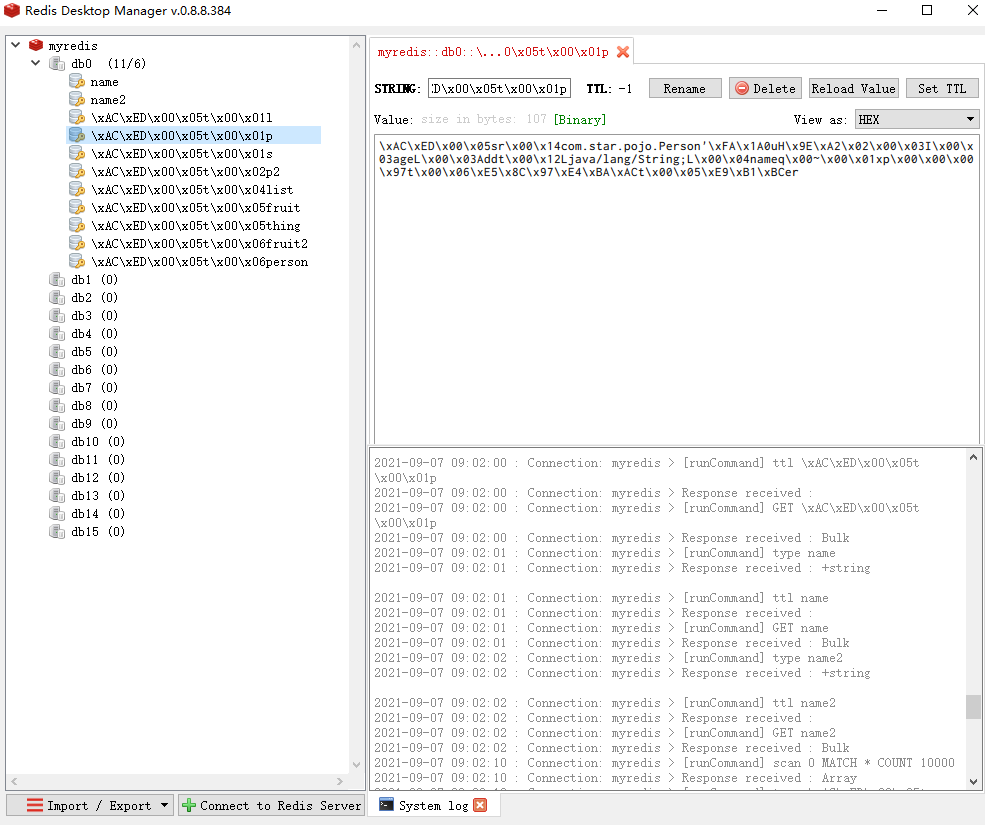Image resolution: width=985 pixels, height=825 pixels.
Task: Click the key icon next to name2
Action: [77, 100]
